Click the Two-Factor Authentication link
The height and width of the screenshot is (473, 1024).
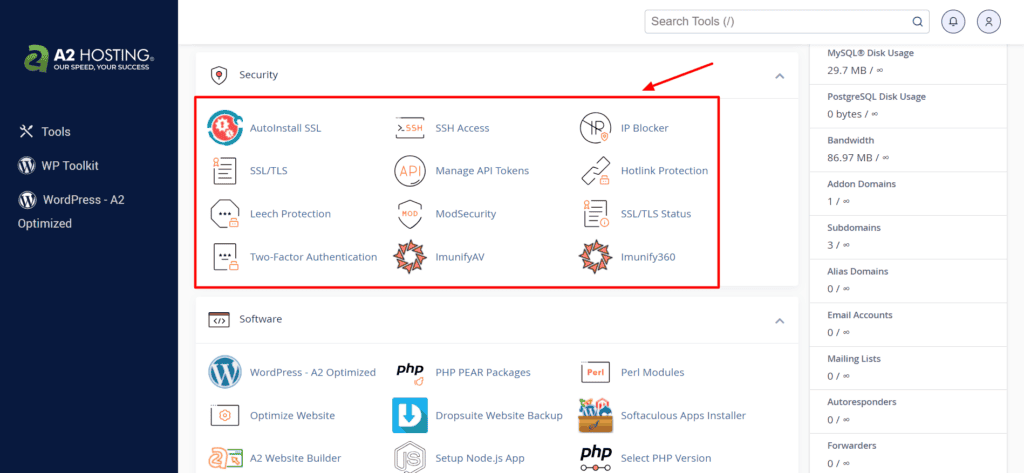coord(313,257)
